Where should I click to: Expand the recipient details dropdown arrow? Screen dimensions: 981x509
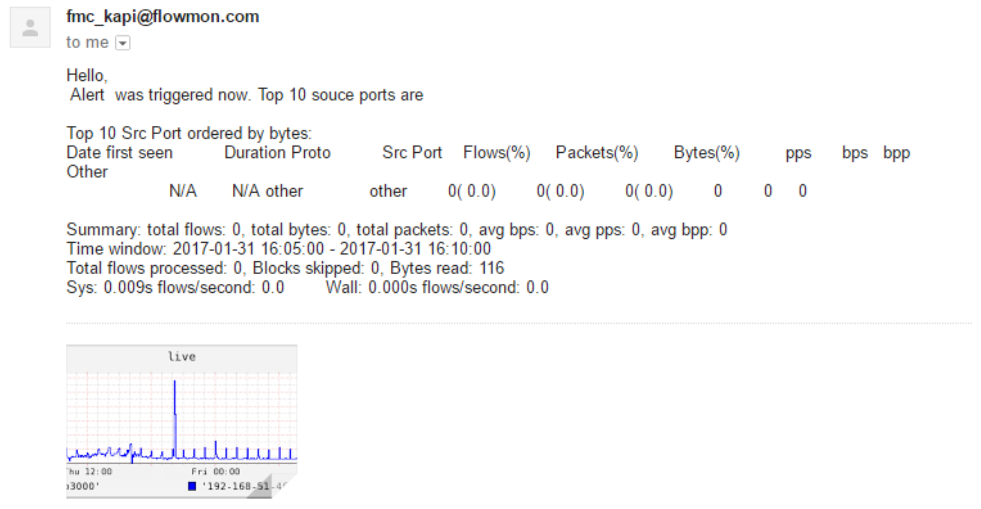(x=123, y=43)
